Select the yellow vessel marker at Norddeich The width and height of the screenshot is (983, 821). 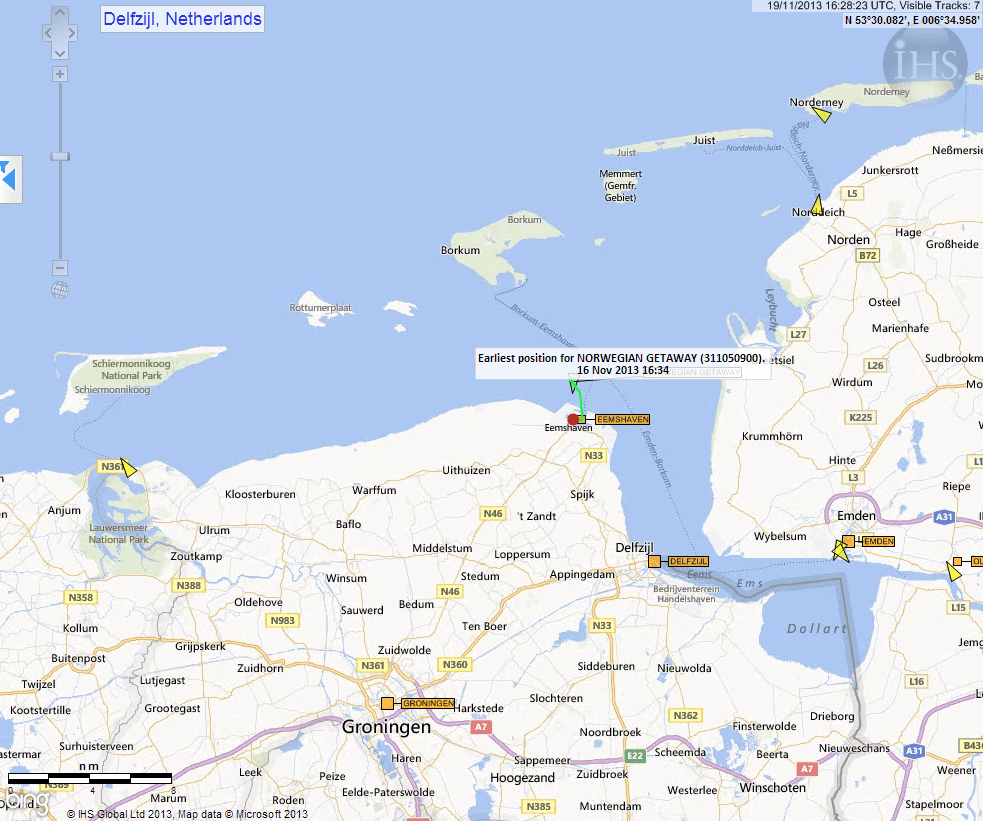click(816, 206)
